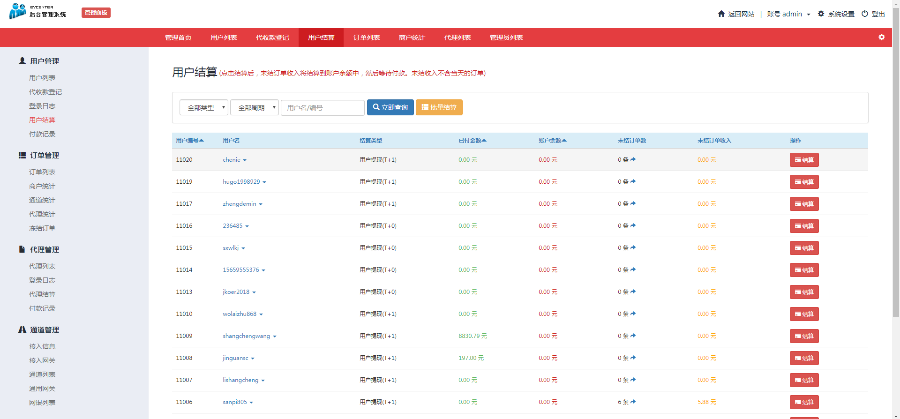The height and width of the screenshot is (419, 900).
Task: Click the gear icon next to 系统设置
Action: (821, 14)
